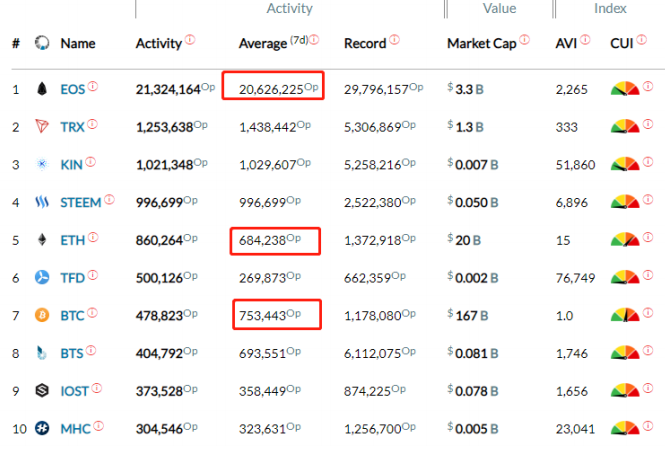
Task: Sort by the Activity column header
Action: (159, 43)
